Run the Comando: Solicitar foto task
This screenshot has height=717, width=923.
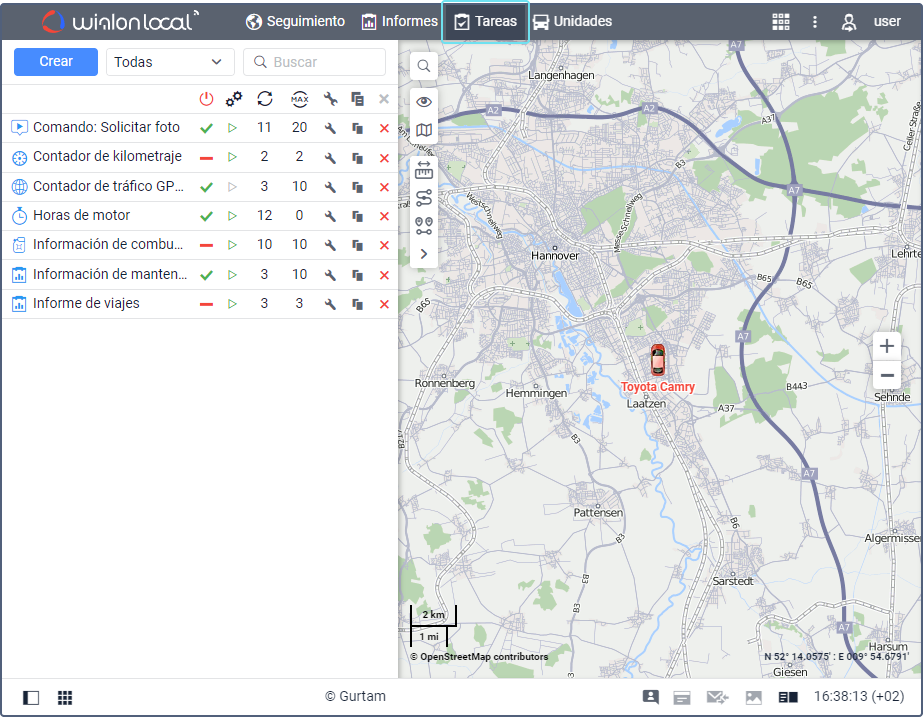click(233, 128)
